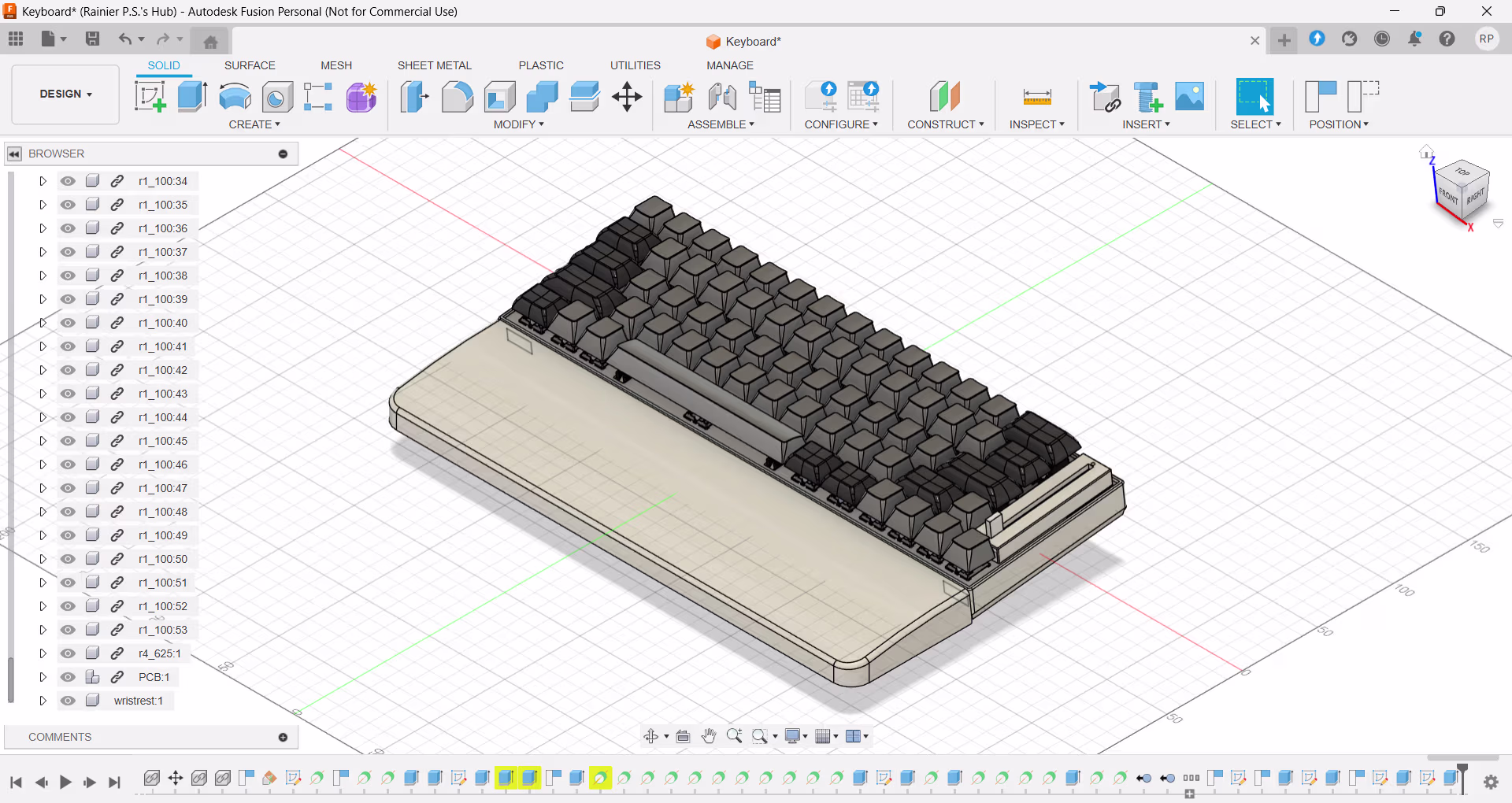The image size is (1512, 803).
Task: Toggle visibility of PCB:1
Action: pos(69,677)
